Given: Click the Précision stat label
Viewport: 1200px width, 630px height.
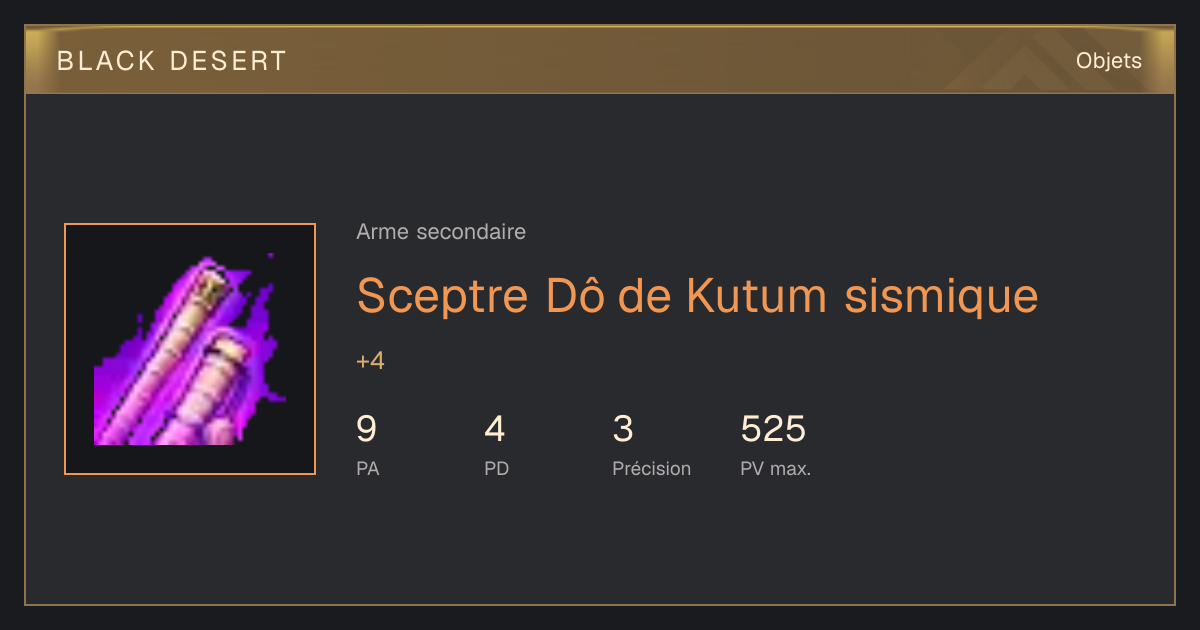Looking at the screenshot, I should 652,468.
